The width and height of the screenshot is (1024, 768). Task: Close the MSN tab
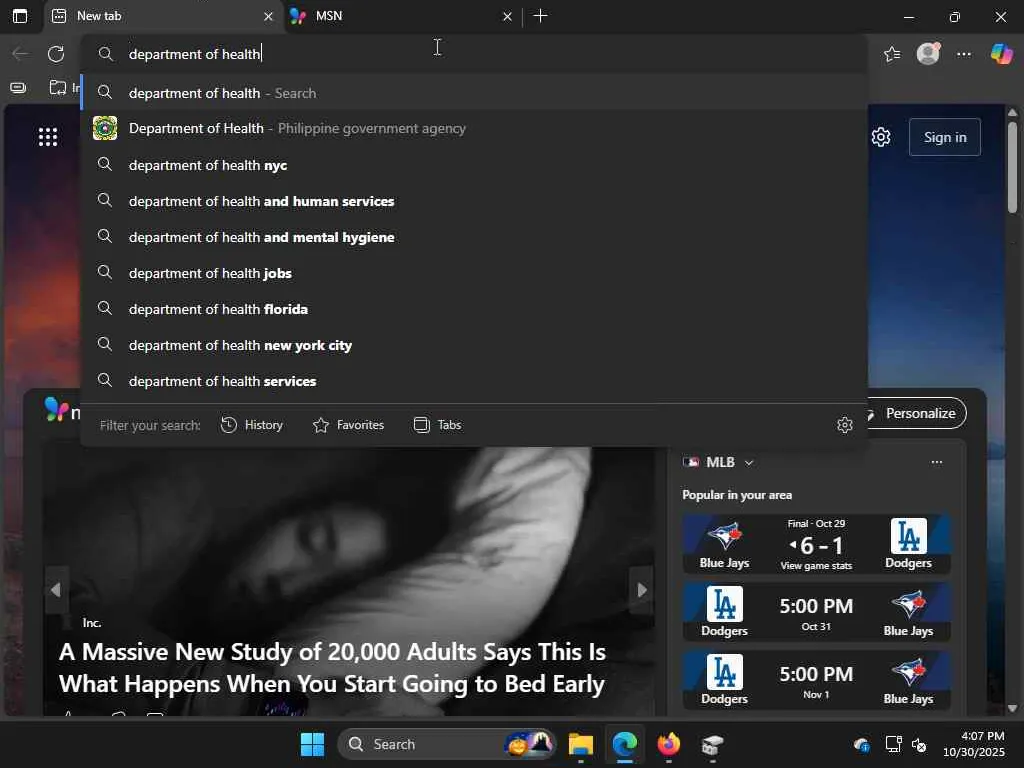[x=507, y=16]
